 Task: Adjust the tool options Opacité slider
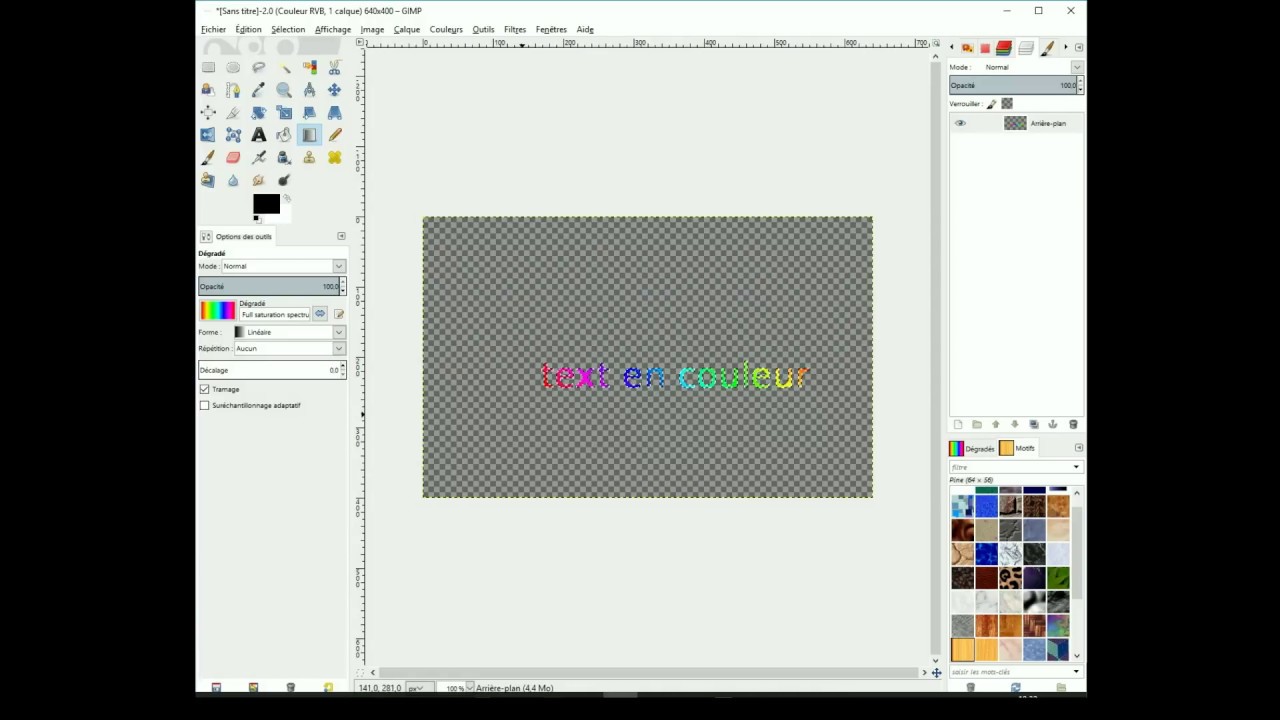[271, 286]
